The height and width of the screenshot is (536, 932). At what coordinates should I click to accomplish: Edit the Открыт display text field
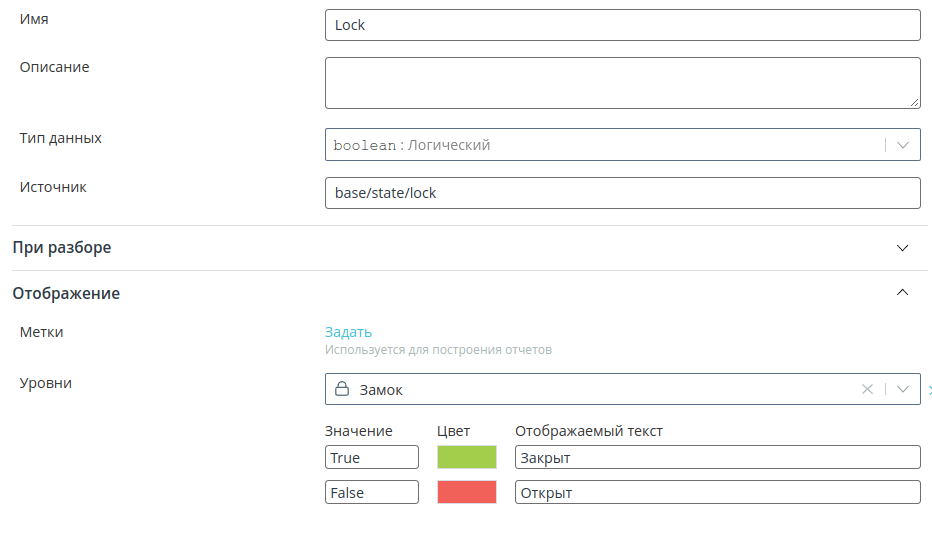point(717,492)
